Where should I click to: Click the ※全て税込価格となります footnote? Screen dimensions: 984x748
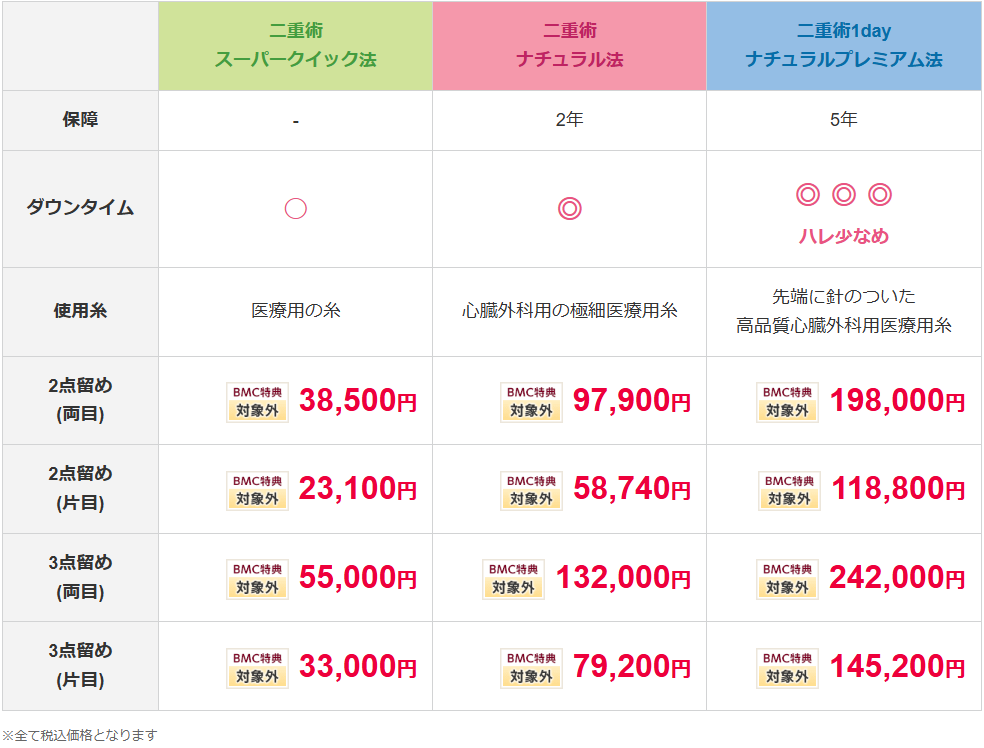pyautogui.click(x=80, y=735)
